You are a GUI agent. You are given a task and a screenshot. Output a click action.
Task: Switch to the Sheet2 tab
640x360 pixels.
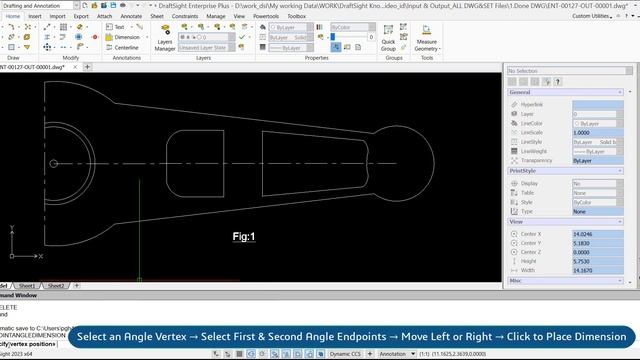[x=56, y=286]
